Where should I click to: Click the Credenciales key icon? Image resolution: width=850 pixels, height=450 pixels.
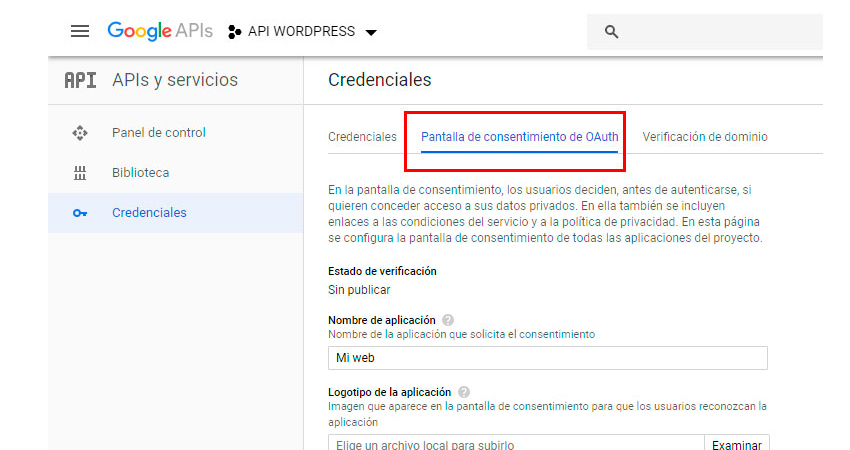(x=80, y=213)
